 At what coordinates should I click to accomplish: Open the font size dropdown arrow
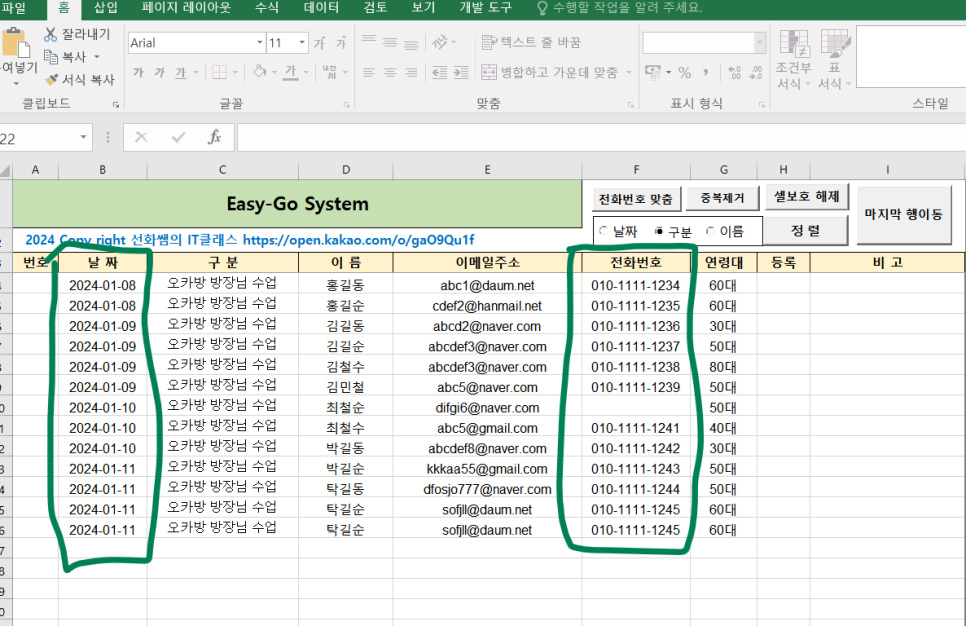tap(302, 43)
